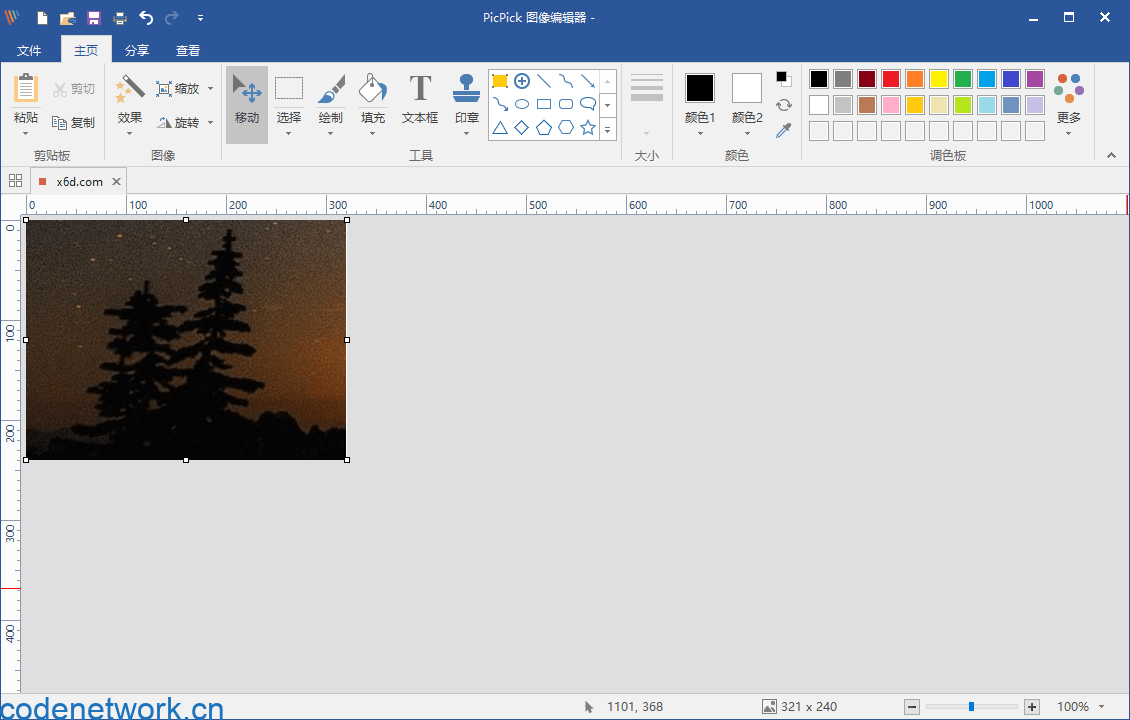The width and height of the screenshot is (1130, 720).
Task: Open 更多 more colors palette
Action: 1069,103
